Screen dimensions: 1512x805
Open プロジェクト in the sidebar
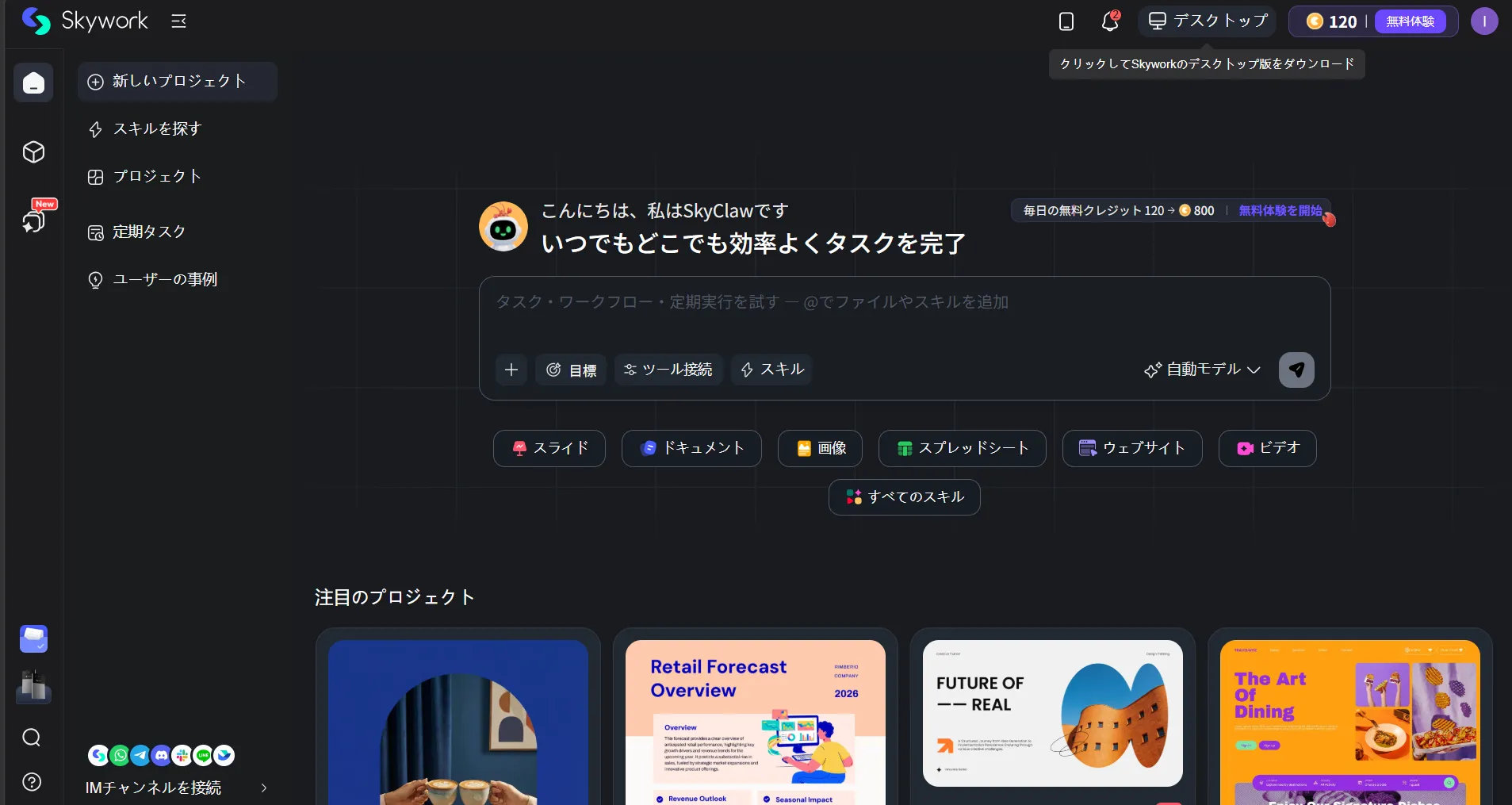point(177,176)
